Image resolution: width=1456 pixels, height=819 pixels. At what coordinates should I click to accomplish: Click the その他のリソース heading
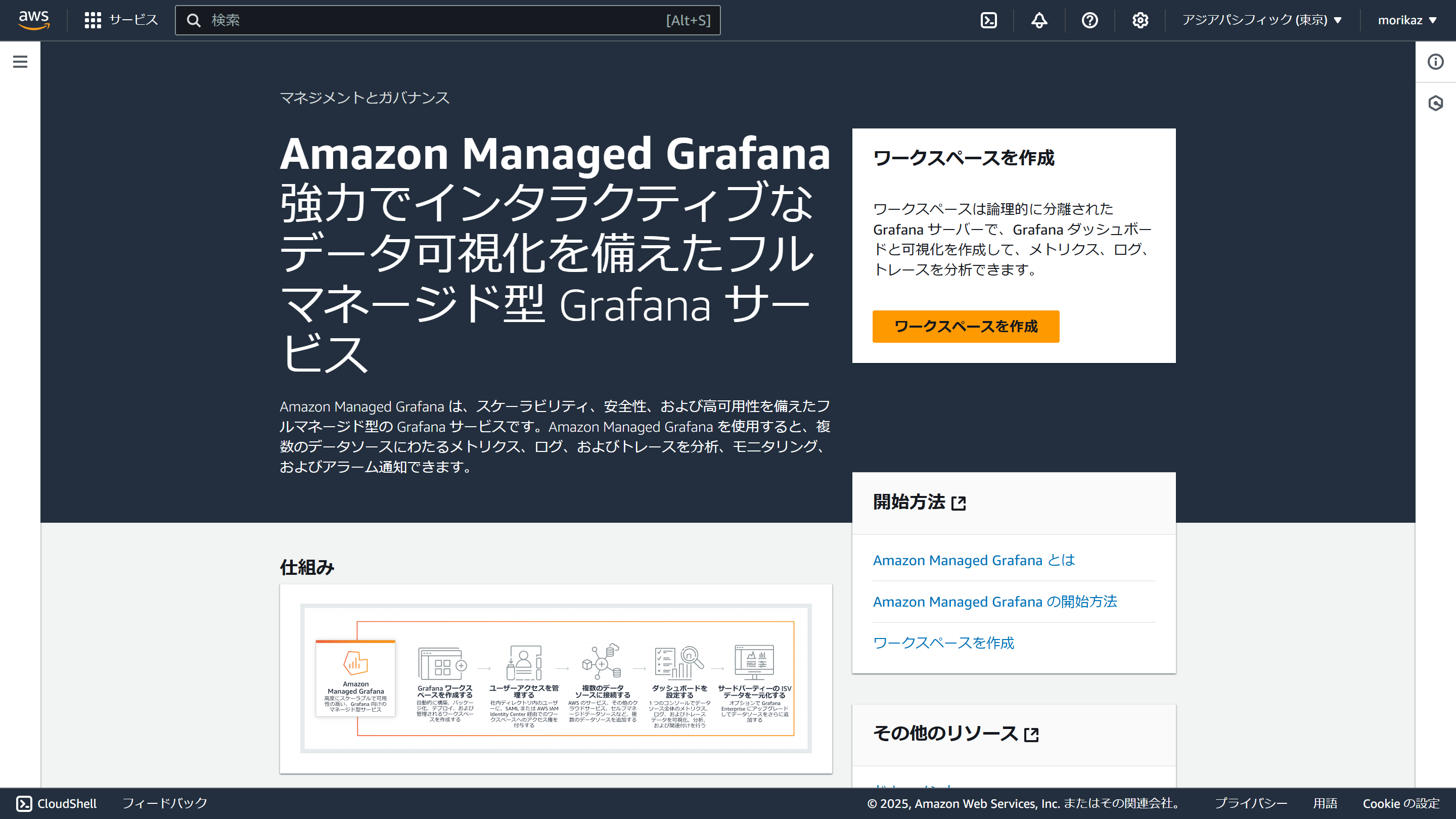pyautogui.click(x=945, y=734)
